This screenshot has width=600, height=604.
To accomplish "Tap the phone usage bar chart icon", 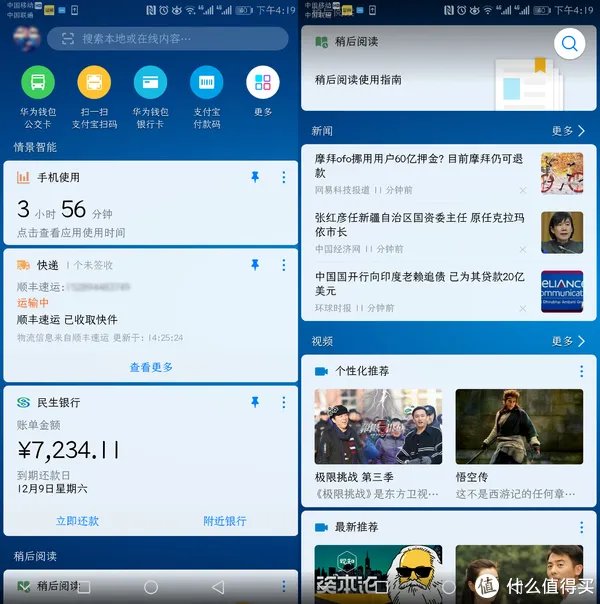I will point(23,177).
